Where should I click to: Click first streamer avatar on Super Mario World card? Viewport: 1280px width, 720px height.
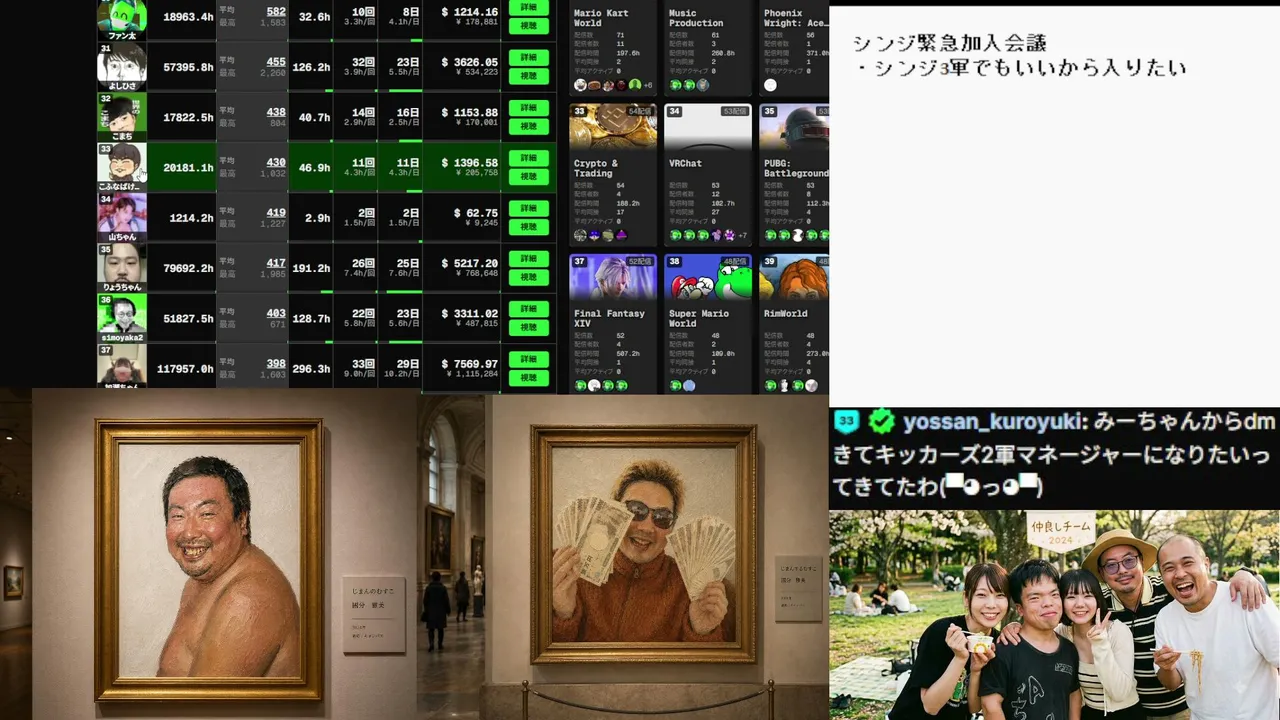pos(675,385)
